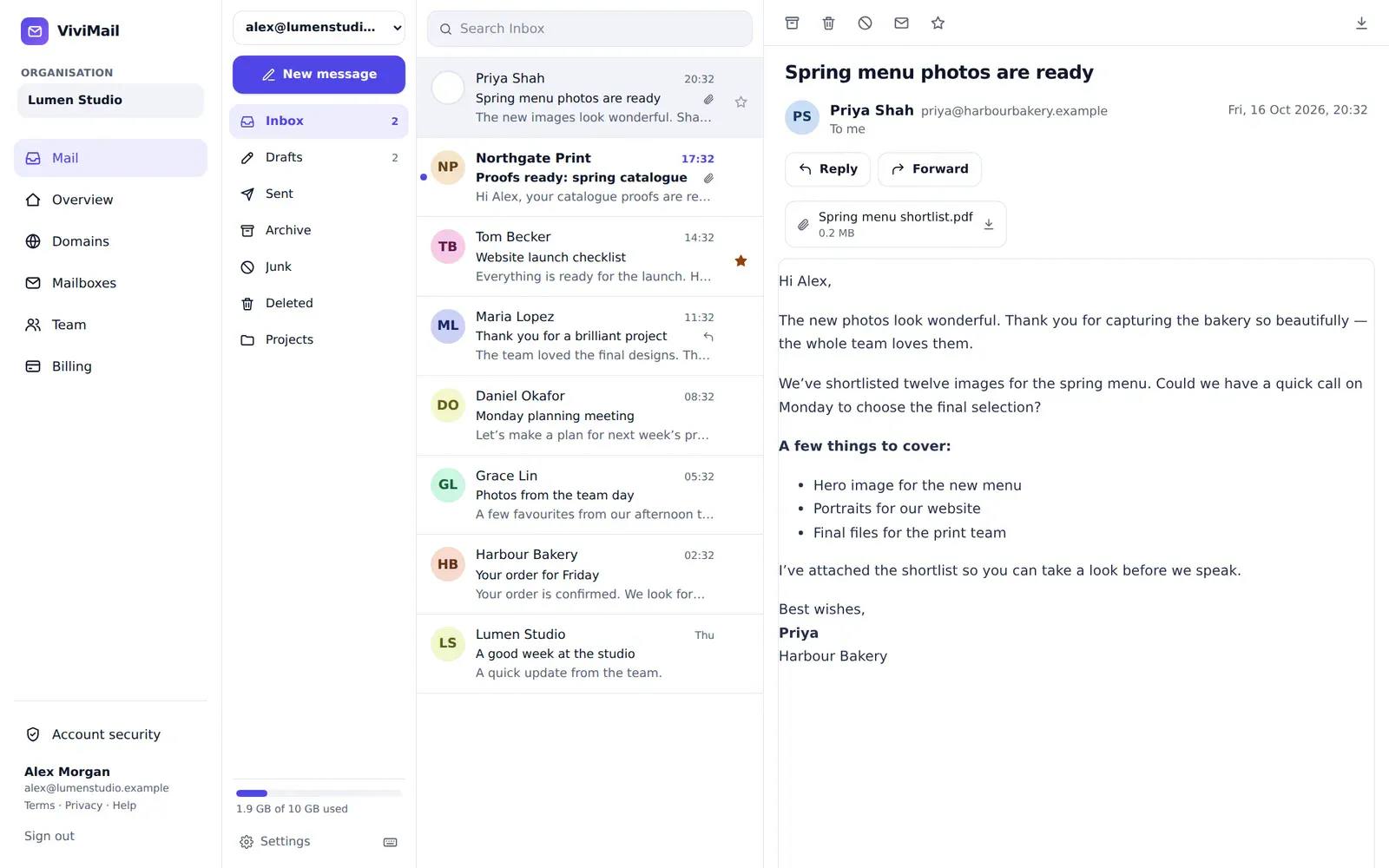Open the Help link
This screenshot has width=1389, height=868.
(124, 806)
